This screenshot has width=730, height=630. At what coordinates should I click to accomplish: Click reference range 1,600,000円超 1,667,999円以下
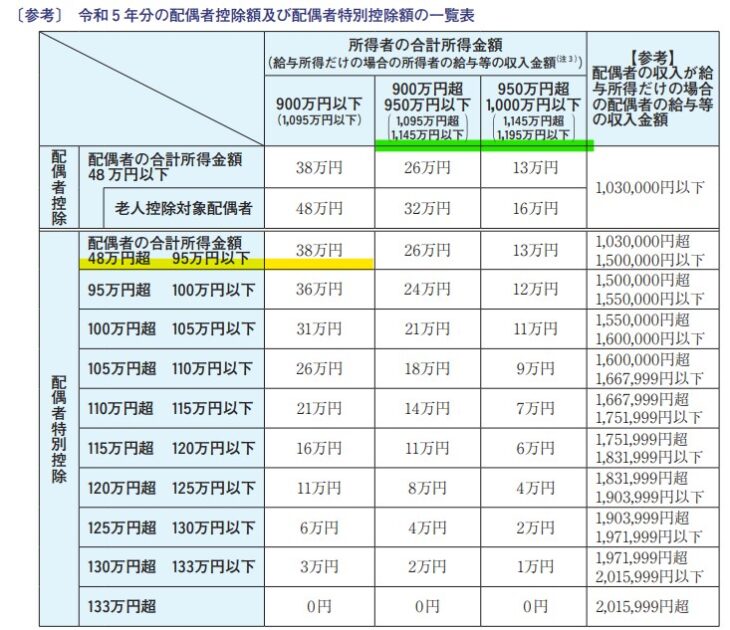click(650, 369)
